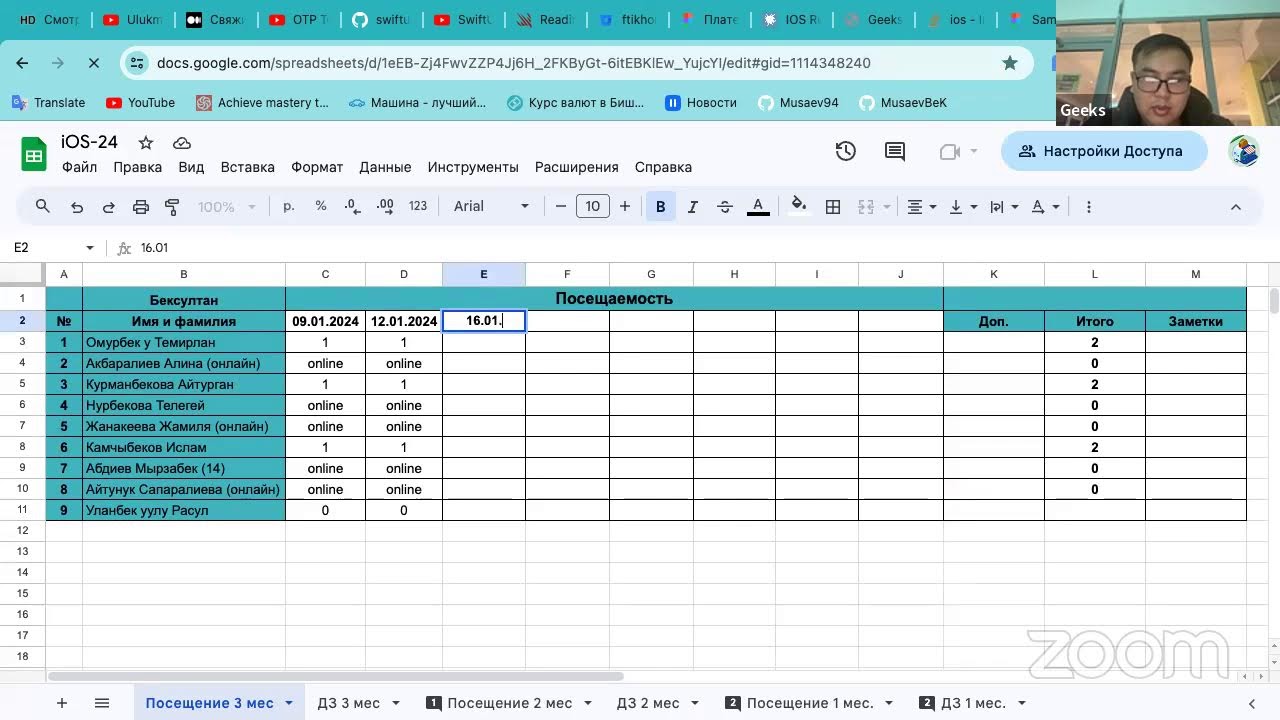Increase font size with plus button
This screenshot has width=1280, height=720.
[625, 207]
